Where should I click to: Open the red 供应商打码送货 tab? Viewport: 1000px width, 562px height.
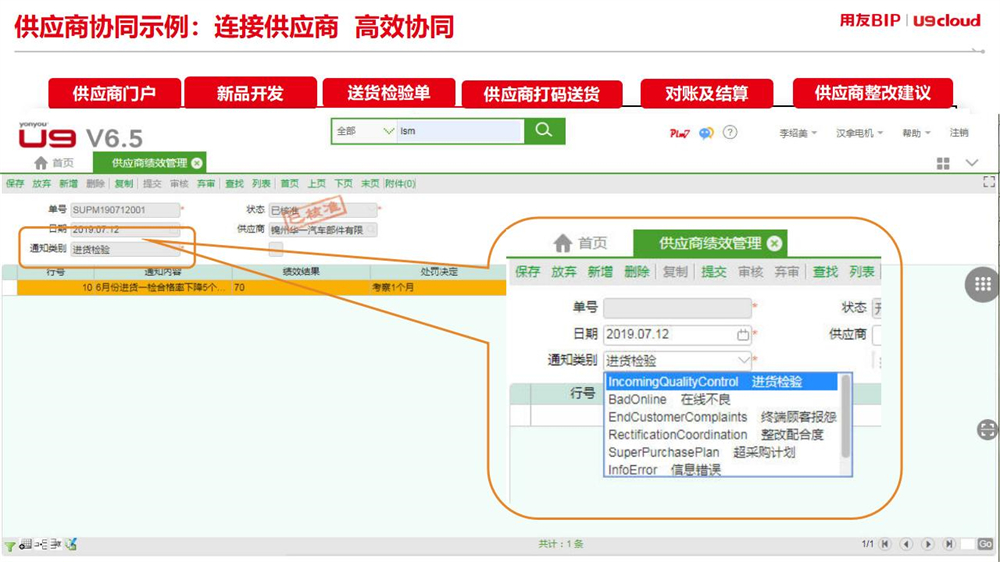click(541, 94)
